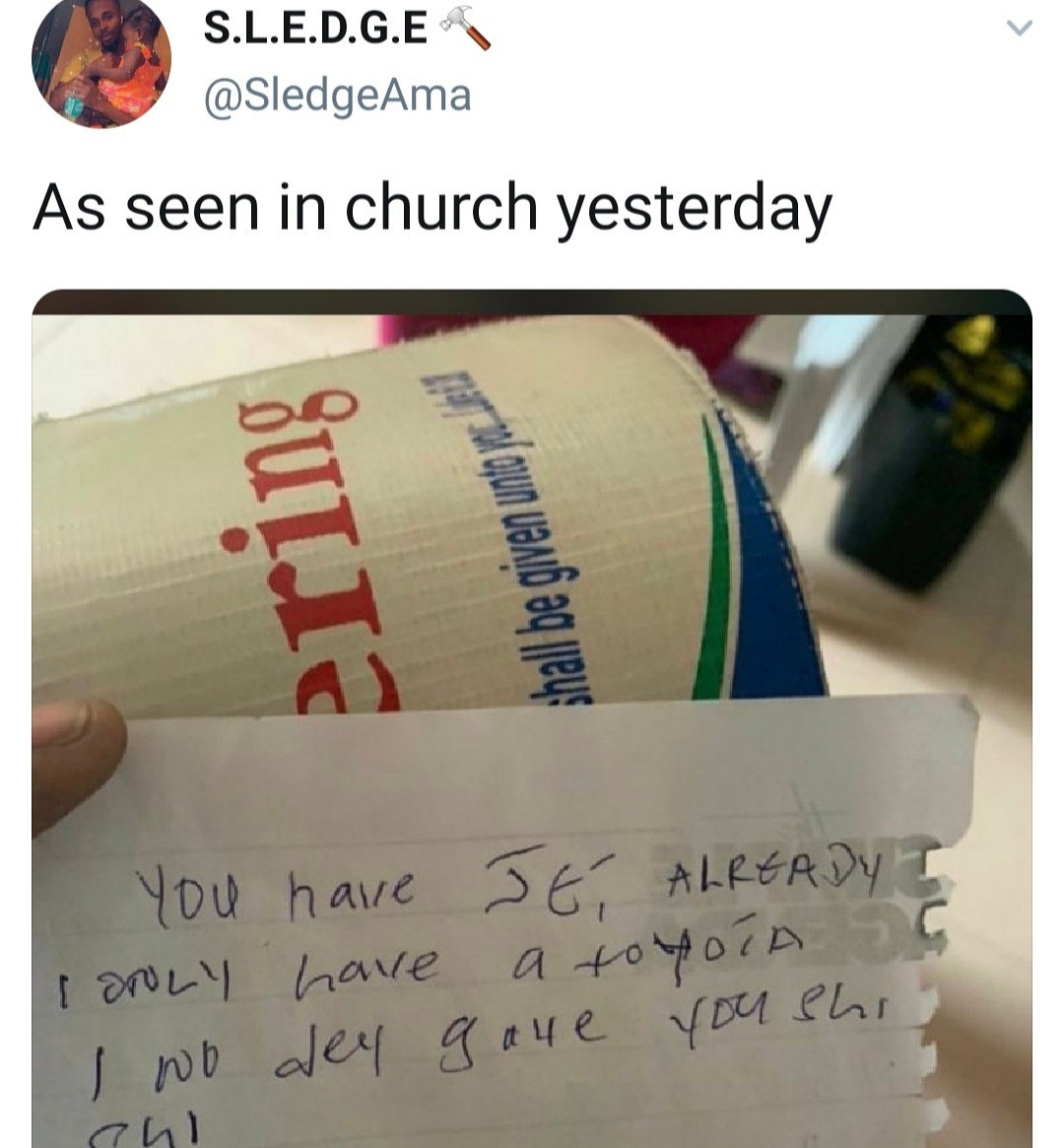The image size is (1064, 1148).
Task: Select the "As seen in church yesterday" text
Action: click(x=432, y=208)
